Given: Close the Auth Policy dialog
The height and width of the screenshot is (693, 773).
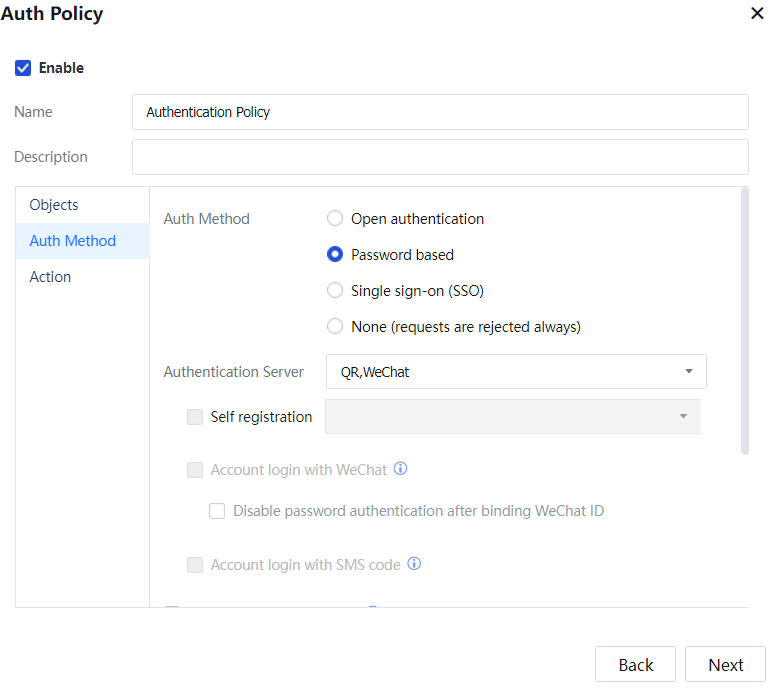Looking at the screenshot, I should pos(757,14).
